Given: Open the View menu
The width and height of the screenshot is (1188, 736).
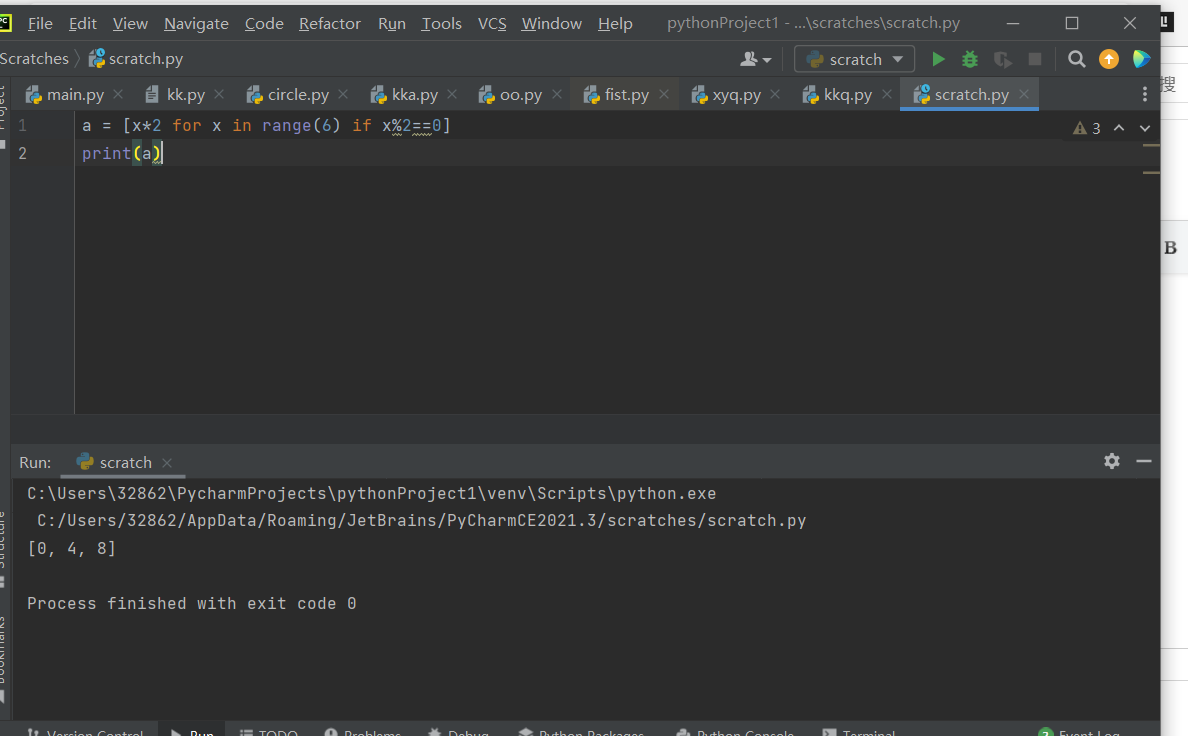Looking at the screenshot, I should tap(130, 23).
